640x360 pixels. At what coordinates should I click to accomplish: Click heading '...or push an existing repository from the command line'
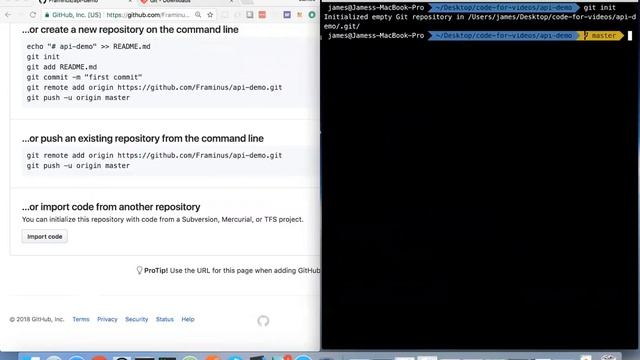tap(143, 139)
